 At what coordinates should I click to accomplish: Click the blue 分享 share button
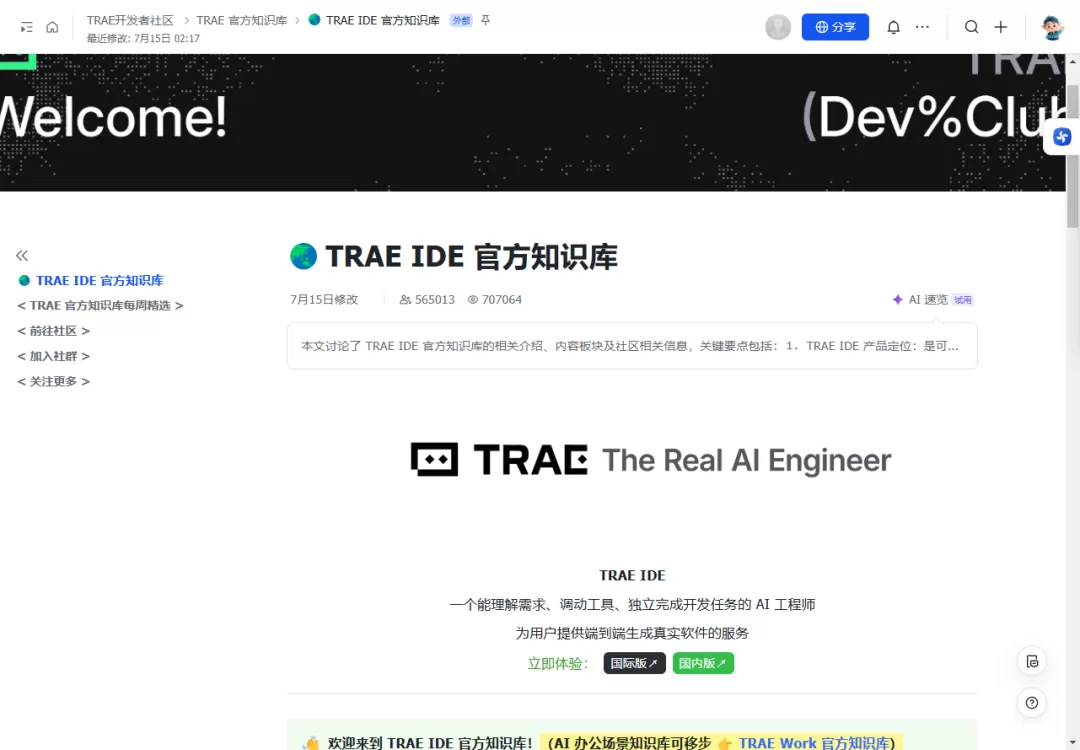(x=835, y=27)
